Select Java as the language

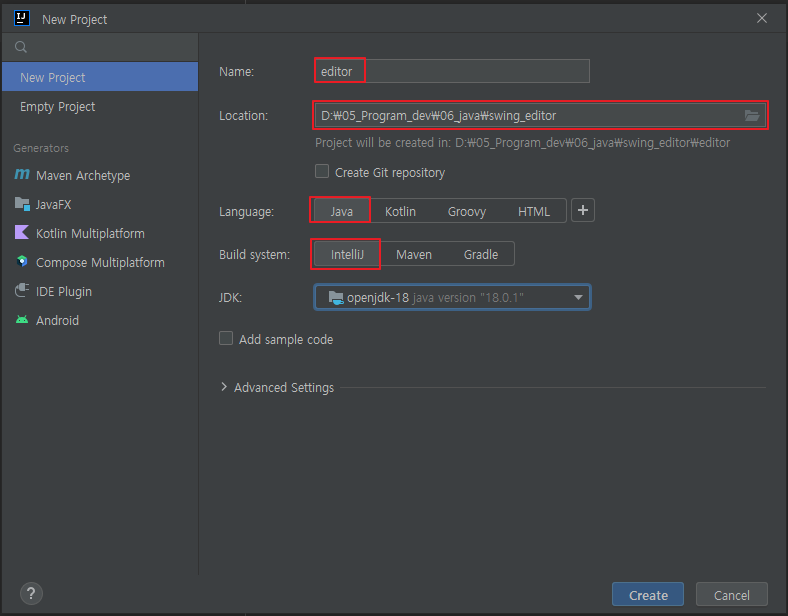[341, 211]
